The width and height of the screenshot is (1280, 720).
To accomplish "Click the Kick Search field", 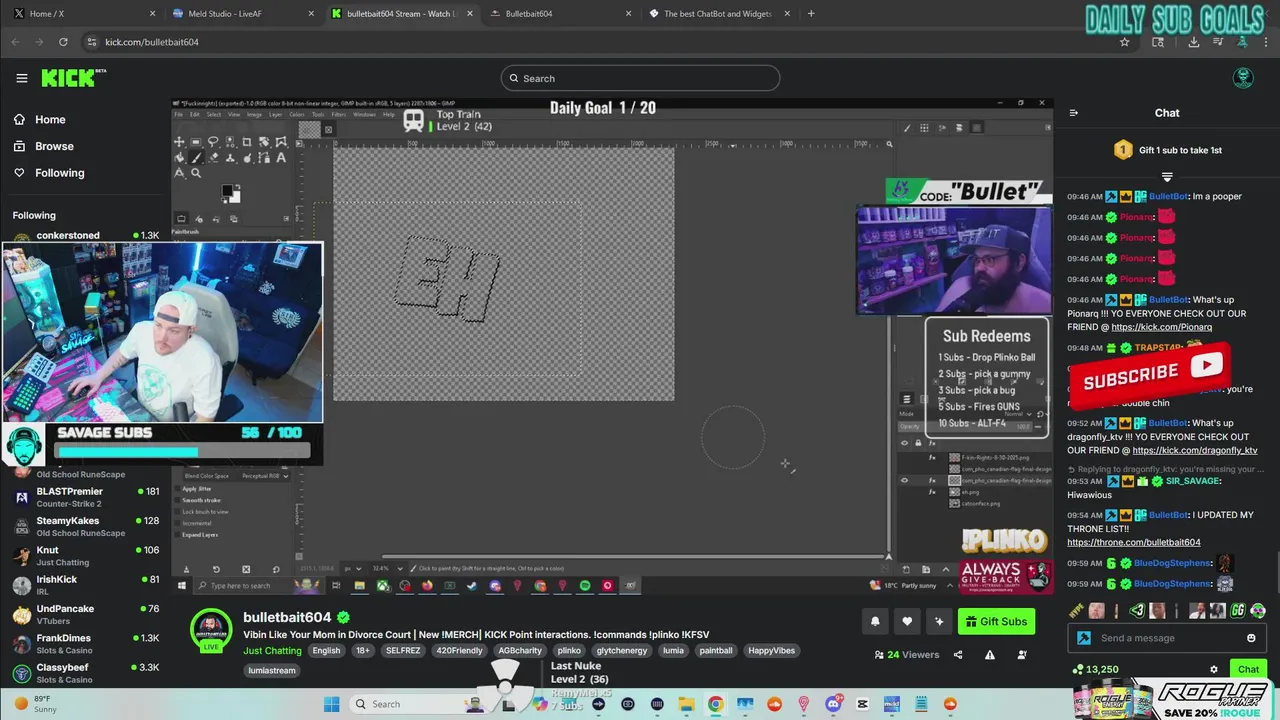I will [640, 78].
